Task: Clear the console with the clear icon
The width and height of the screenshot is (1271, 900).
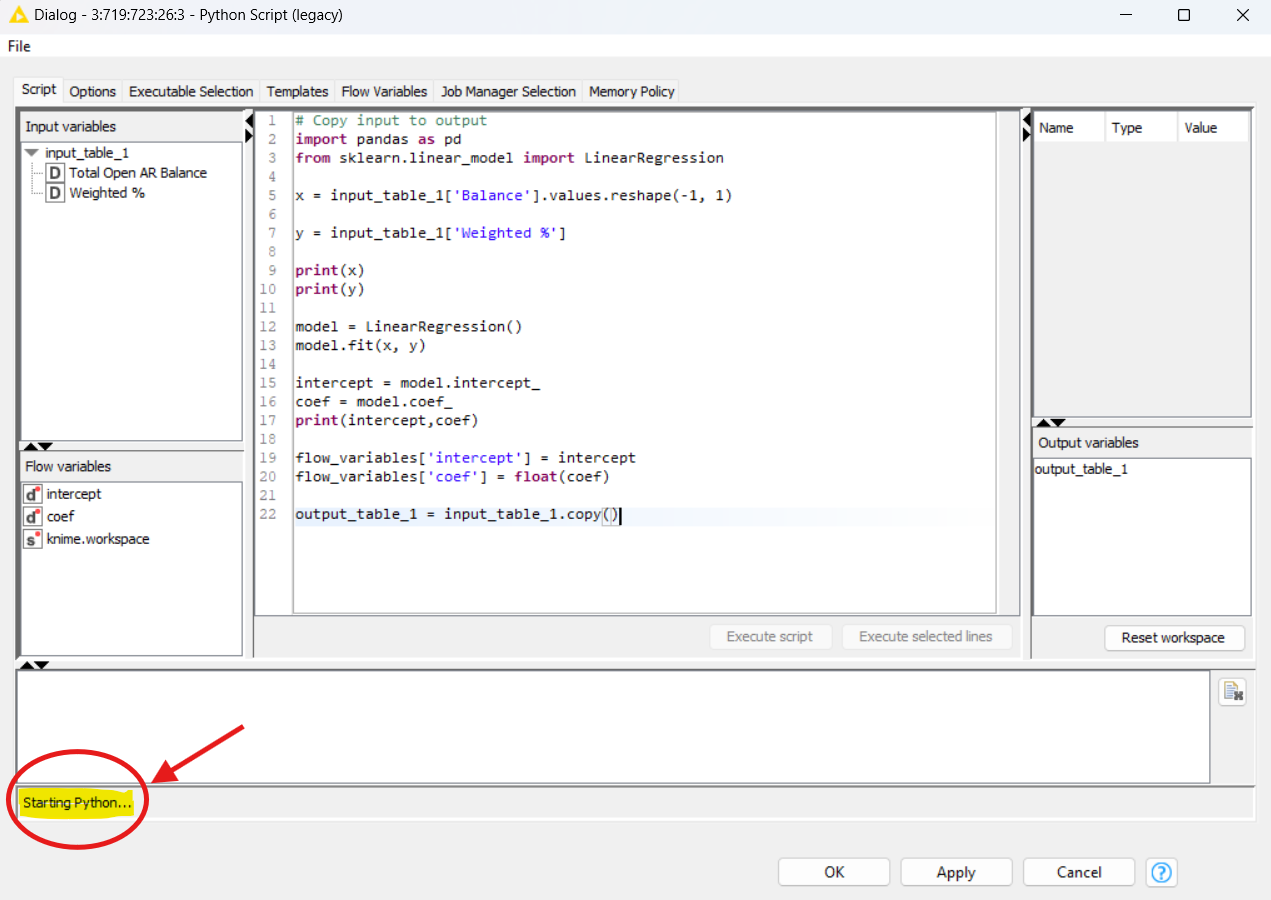Action: click(1232, 691)
